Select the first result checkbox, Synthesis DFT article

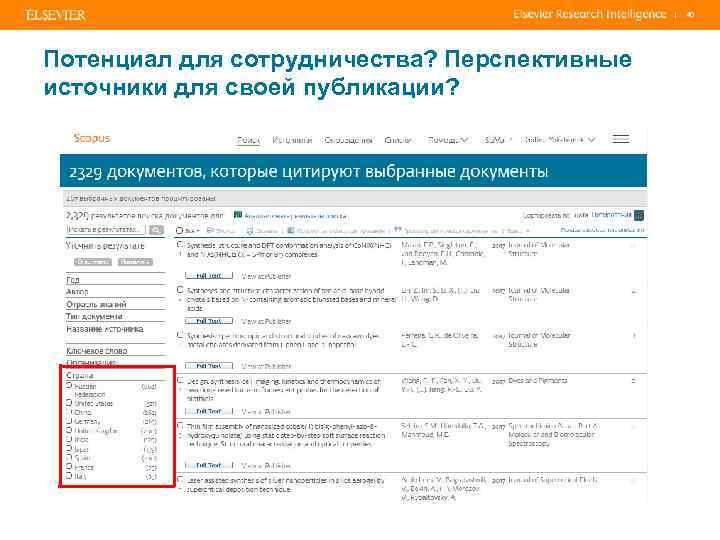click(x=180, y=245)
